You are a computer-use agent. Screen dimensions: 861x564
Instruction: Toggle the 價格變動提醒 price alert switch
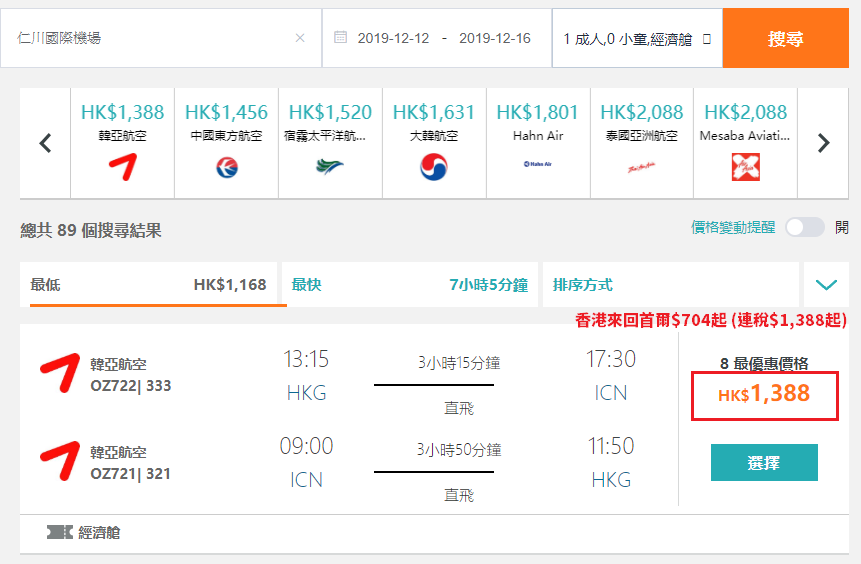804,227
